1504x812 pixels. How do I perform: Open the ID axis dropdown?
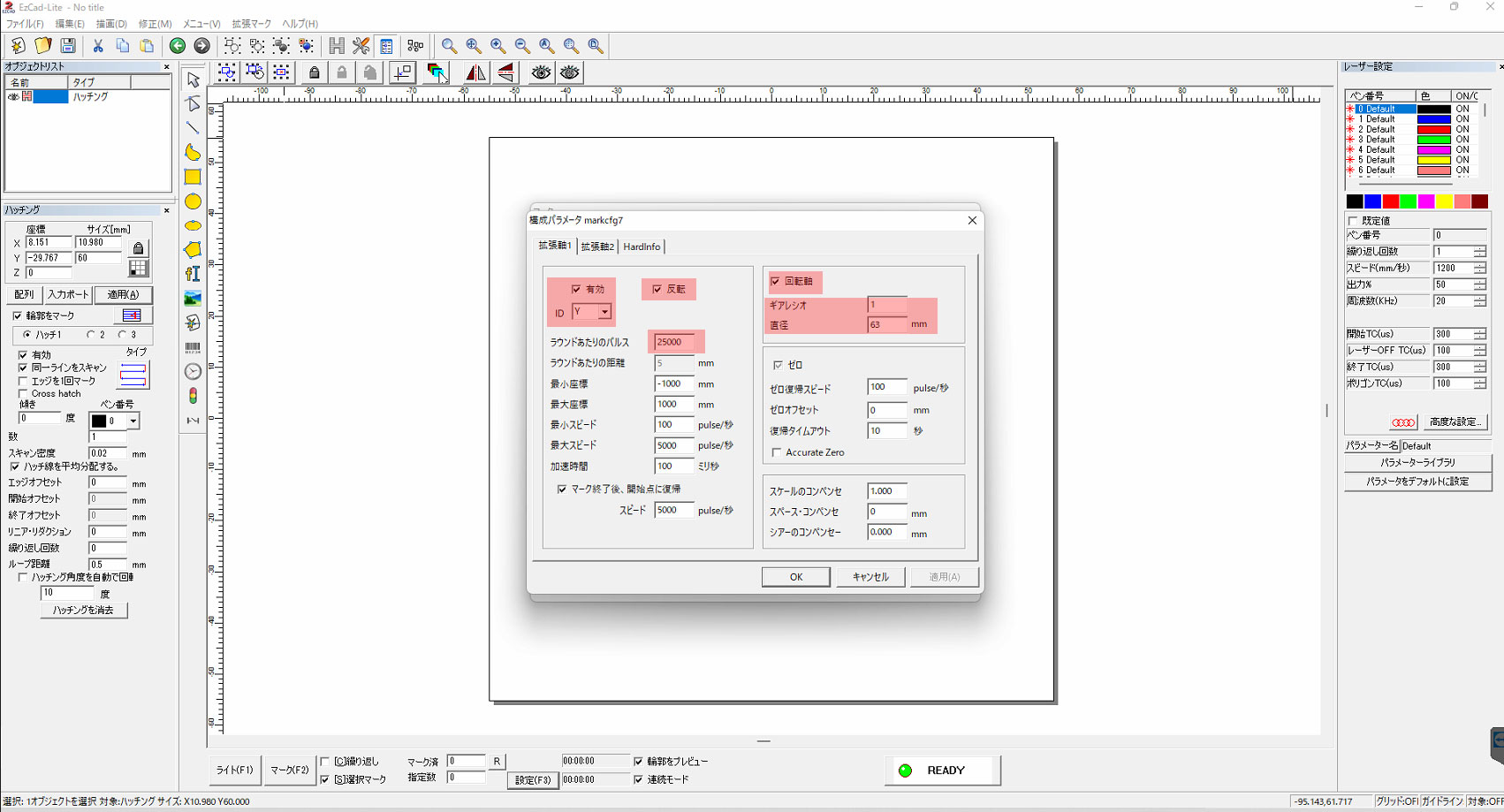604,312
